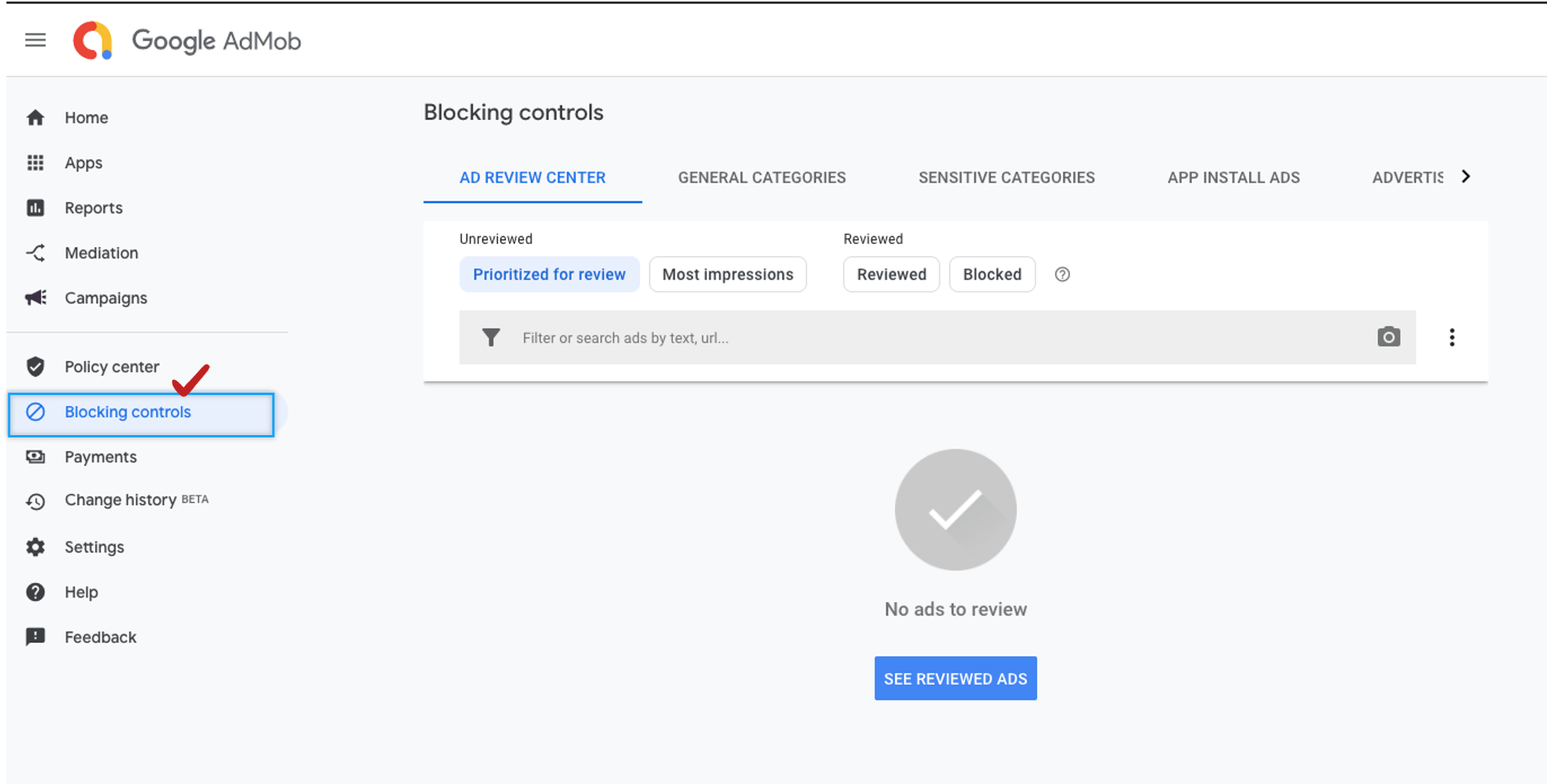Toggle the Blocked ads filter chip
The height and width of the screenshot is (784, 1547).
point(992,275)
